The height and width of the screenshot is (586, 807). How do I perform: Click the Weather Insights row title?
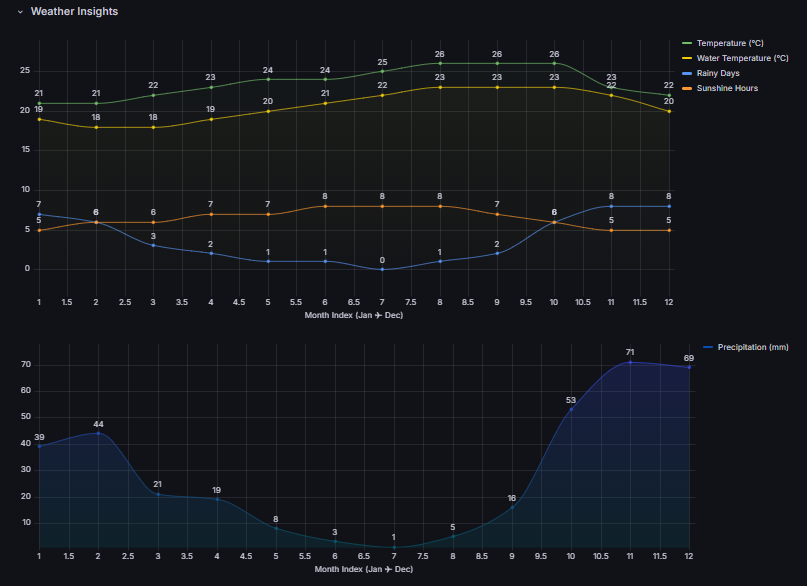(74, 12)
